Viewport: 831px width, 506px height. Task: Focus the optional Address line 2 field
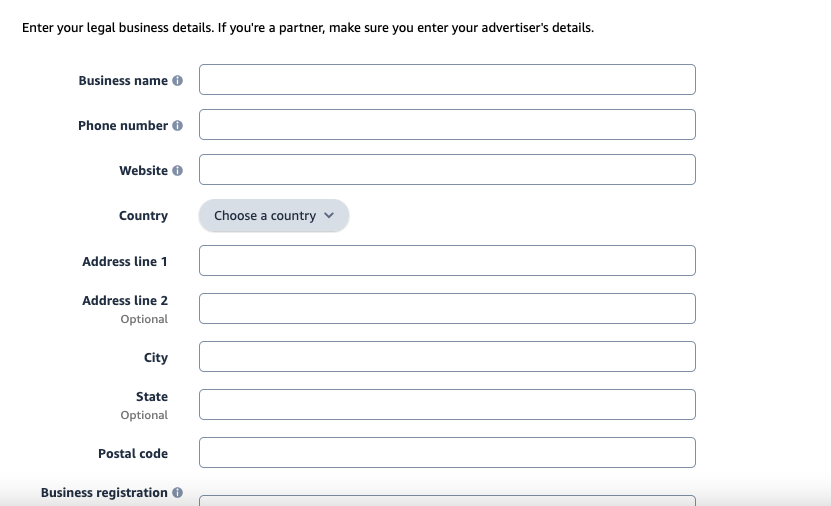click(447, 308)
